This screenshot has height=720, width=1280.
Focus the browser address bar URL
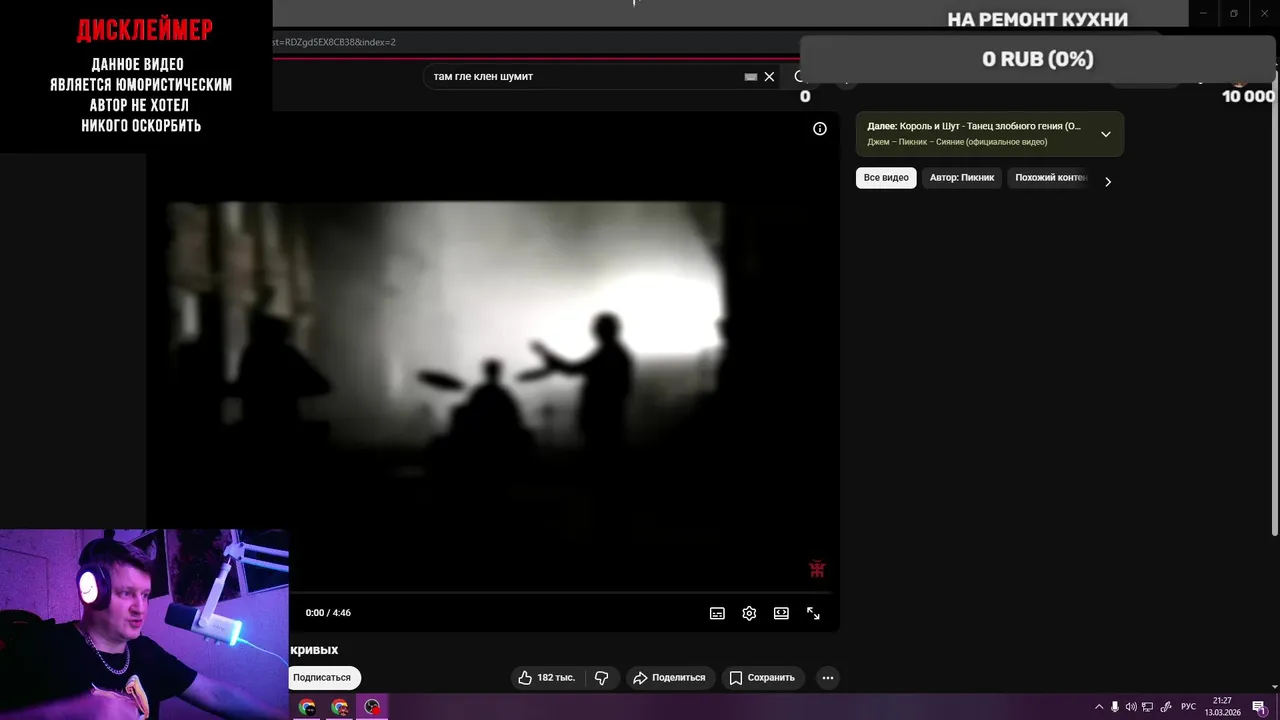[x=535, y=42]
